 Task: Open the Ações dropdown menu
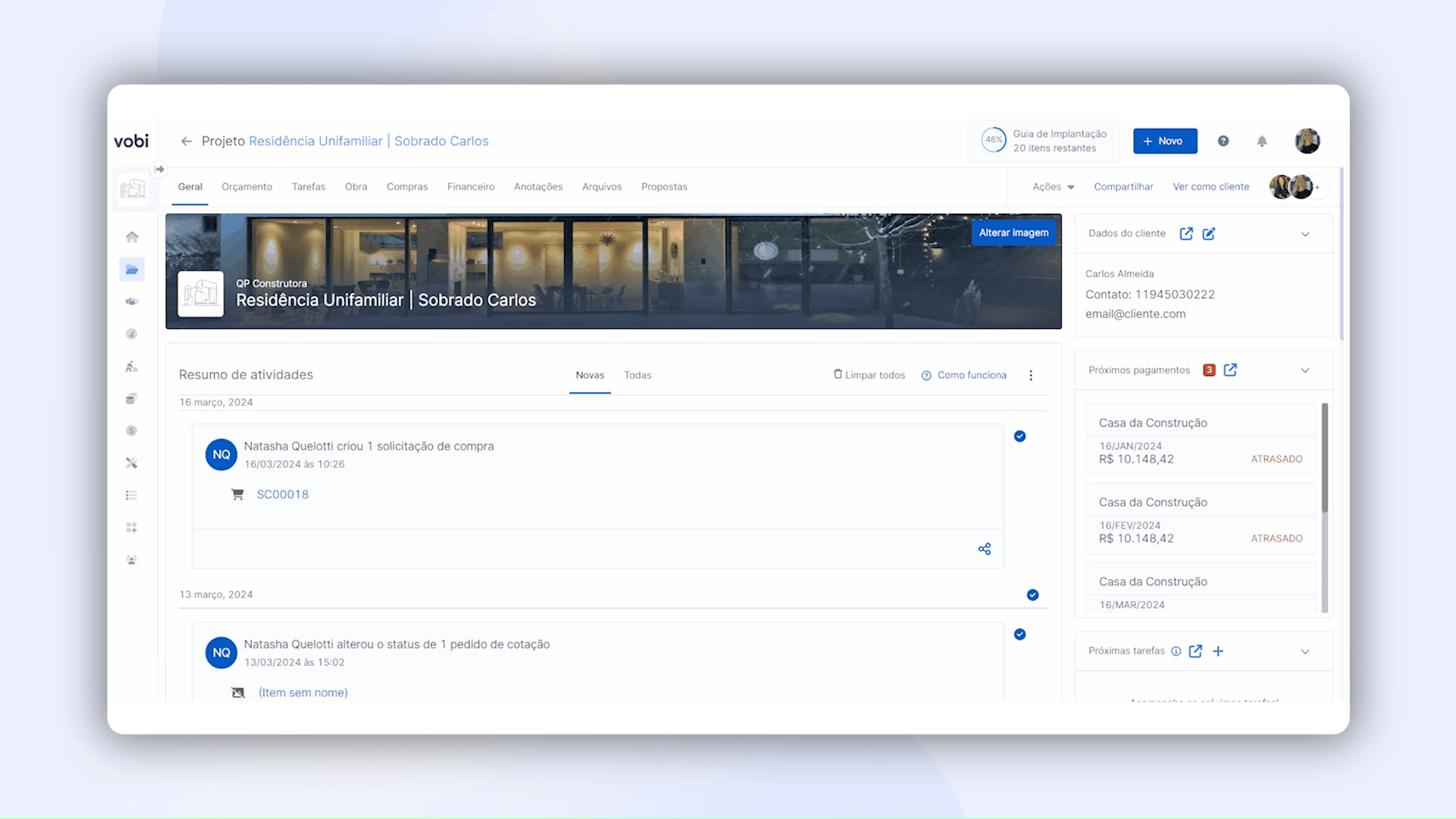pyautogui.click(x=1053, y=187)
